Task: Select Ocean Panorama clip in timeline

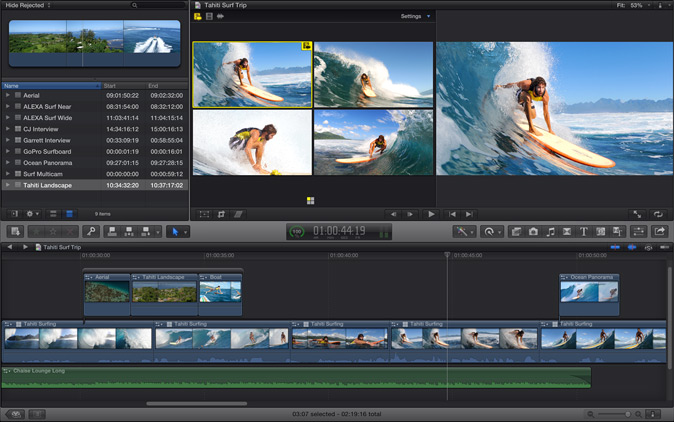Action: click(x=589, y=292)
